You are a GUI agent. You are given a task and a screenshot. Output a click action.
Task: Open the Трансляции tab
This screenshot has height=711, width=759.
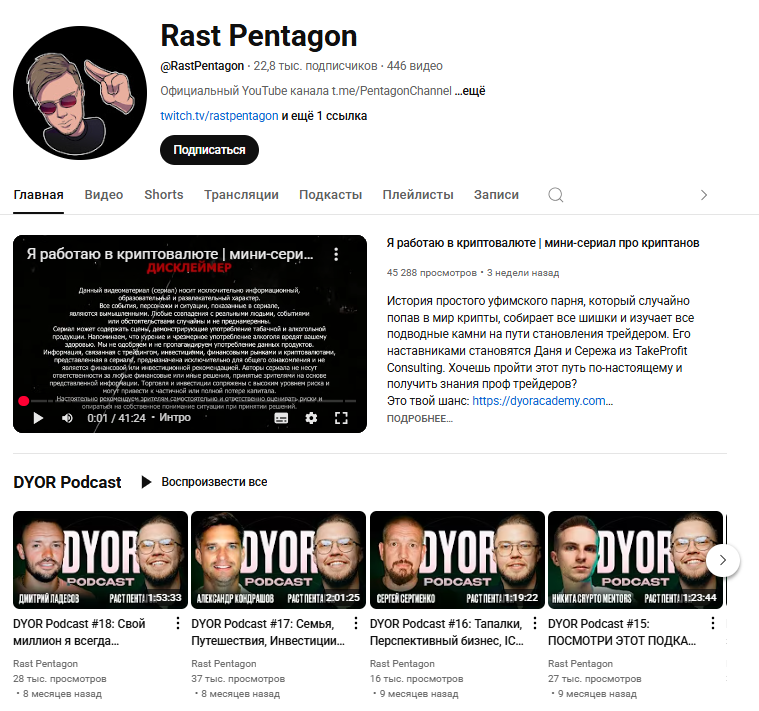click(x=241, y=195)
